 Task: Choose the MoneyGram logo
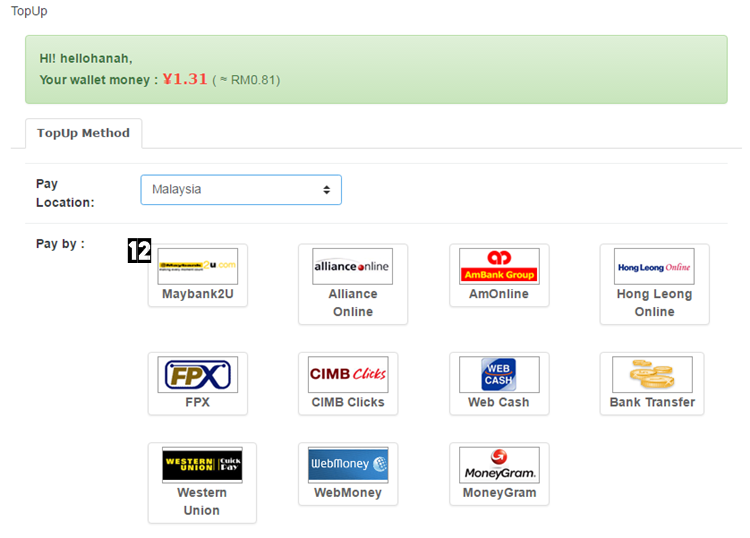(x=499, y=464)
